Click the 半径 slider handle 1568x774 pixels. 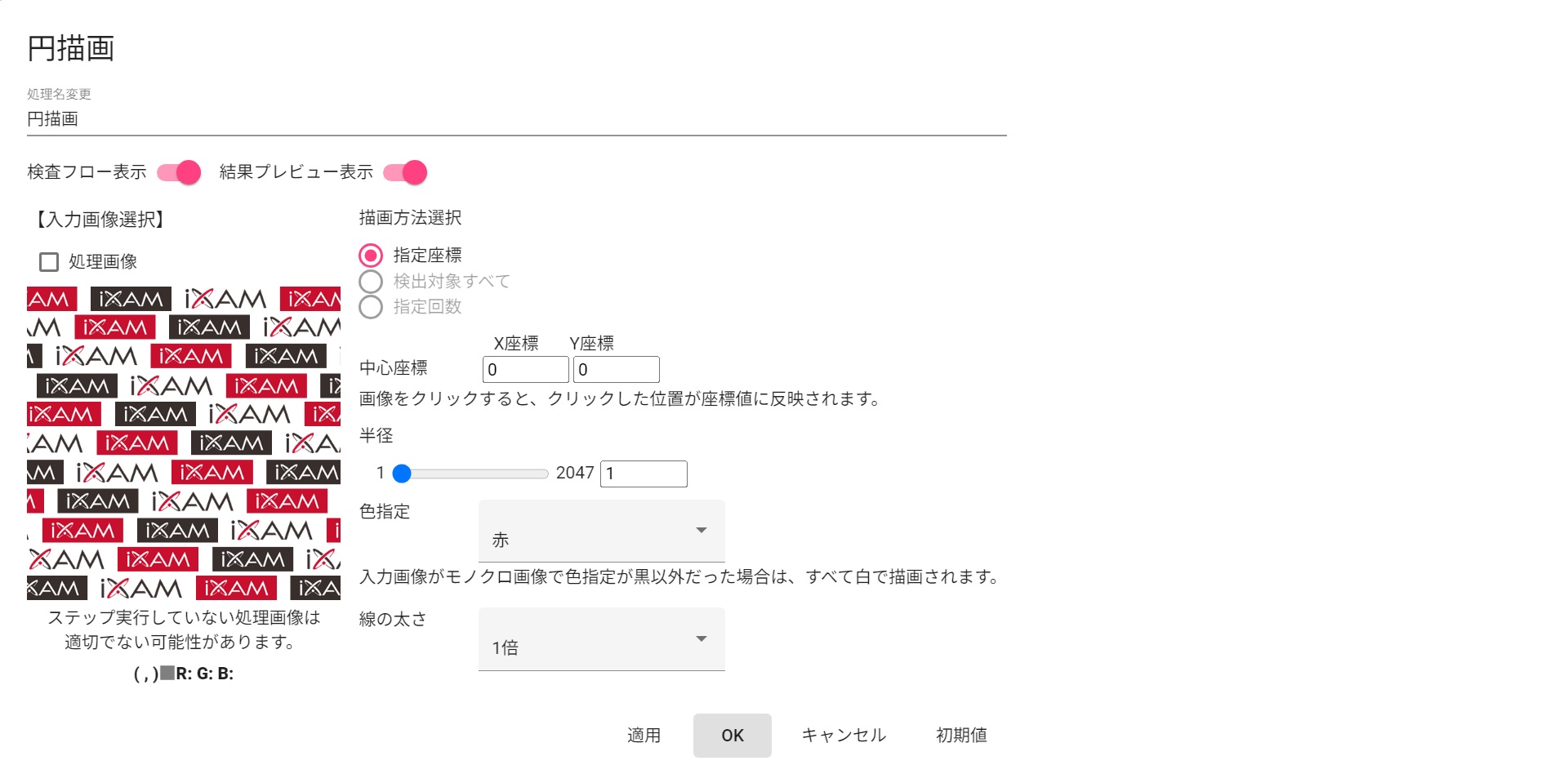[402, 474]
